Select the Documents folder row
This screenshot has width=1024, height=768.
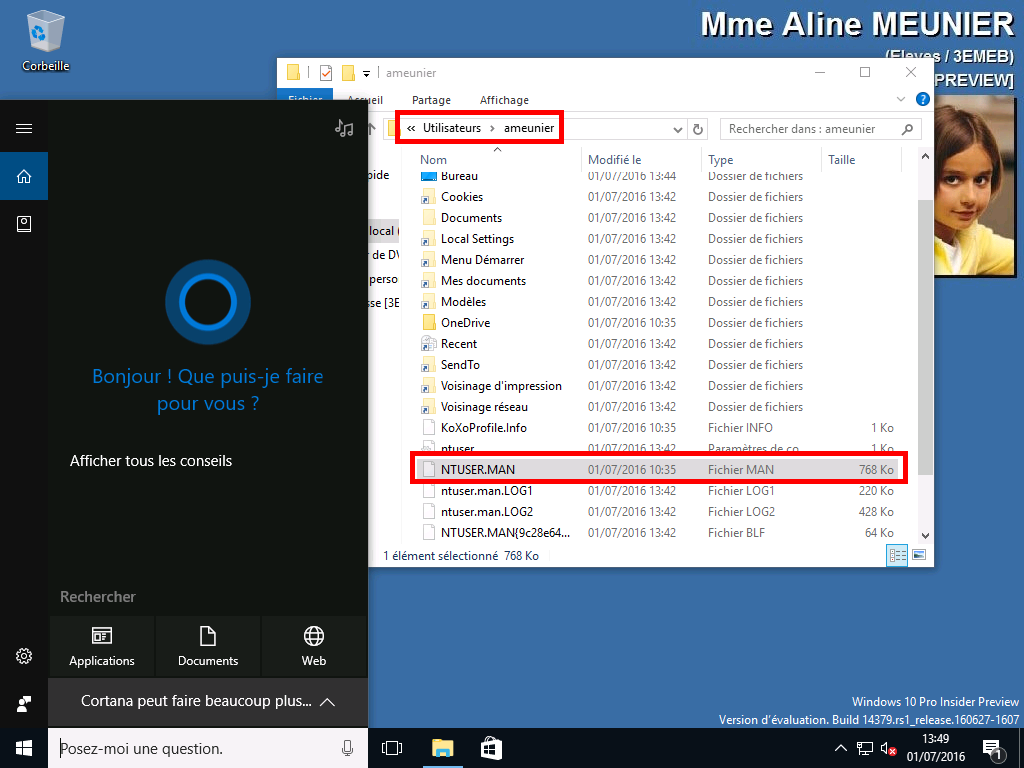tap(656, 217)
